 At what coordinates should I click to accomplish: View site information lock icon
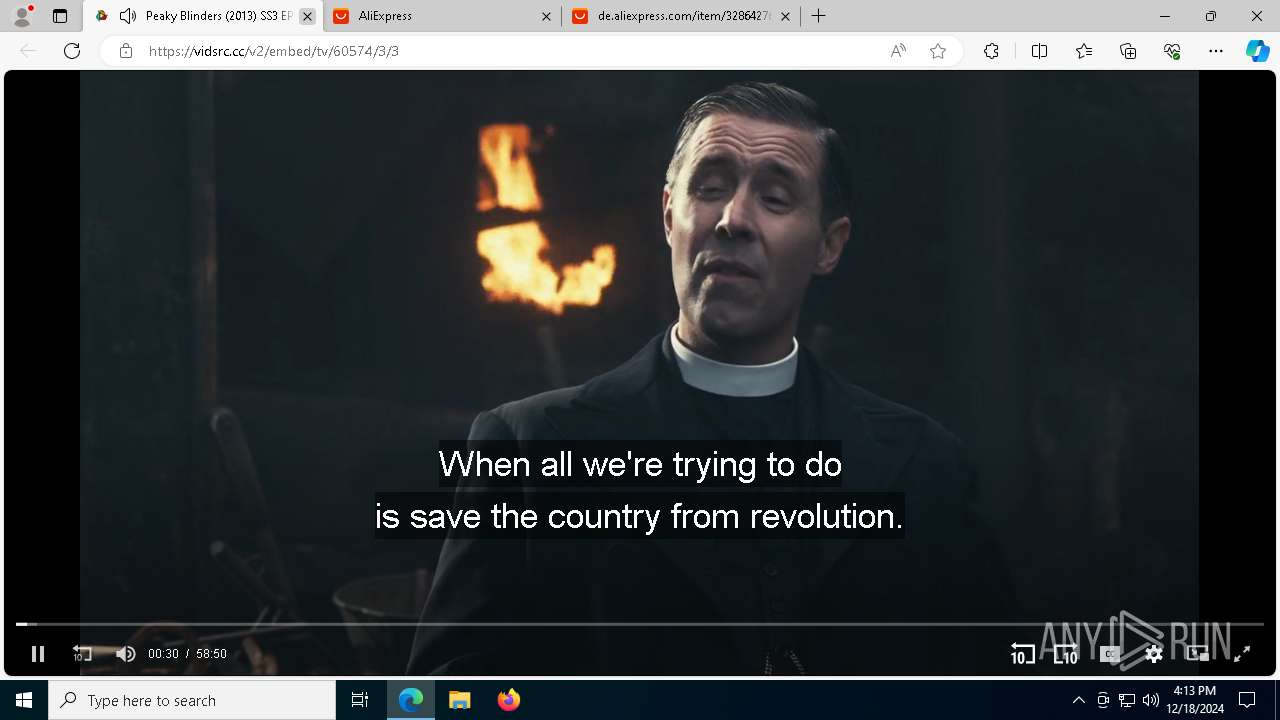click(126, 51)
